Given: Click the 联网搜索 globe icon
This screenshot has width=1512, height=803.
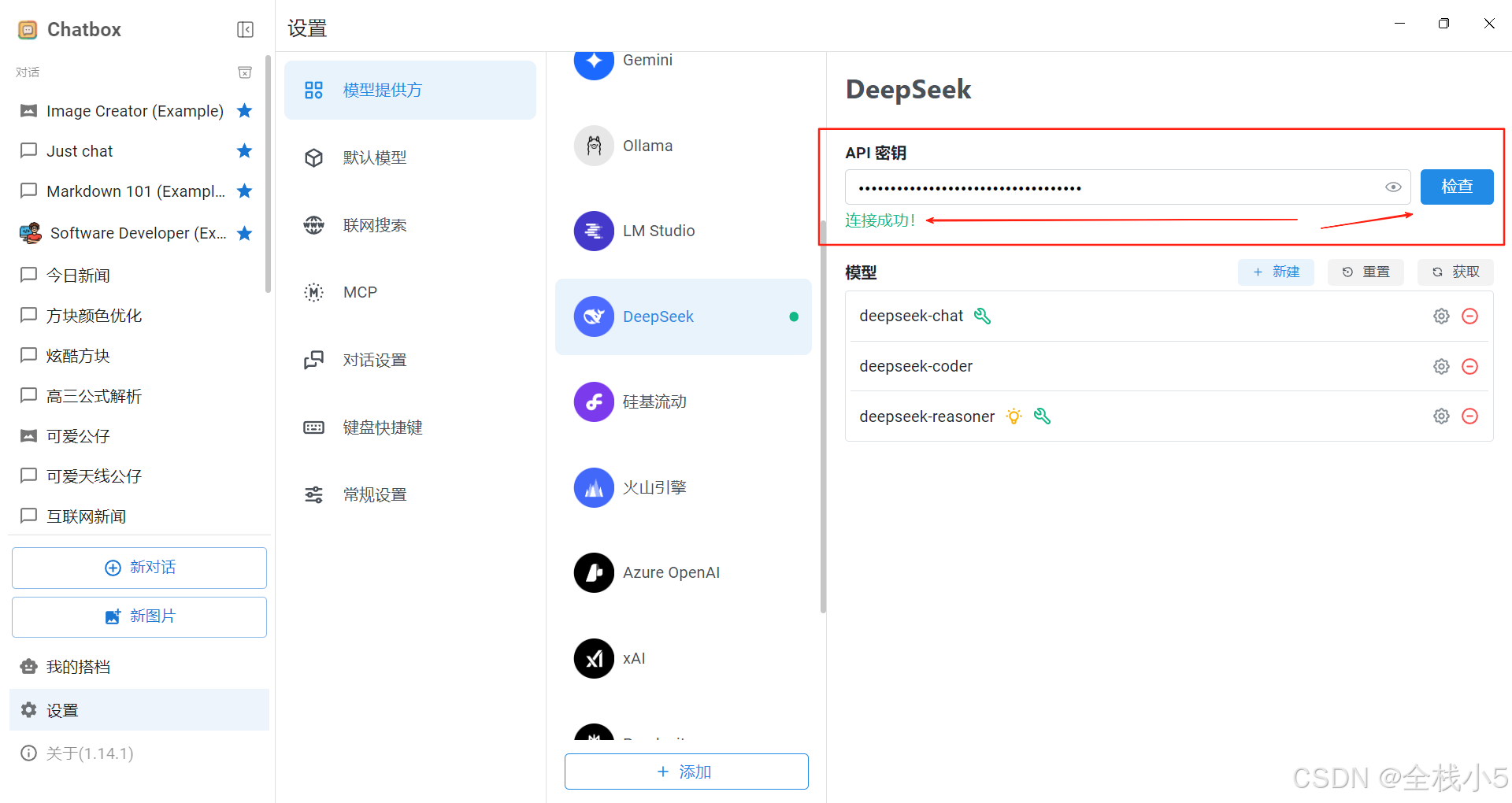Looking at the screenshot, I should click(x=313, y=225).
